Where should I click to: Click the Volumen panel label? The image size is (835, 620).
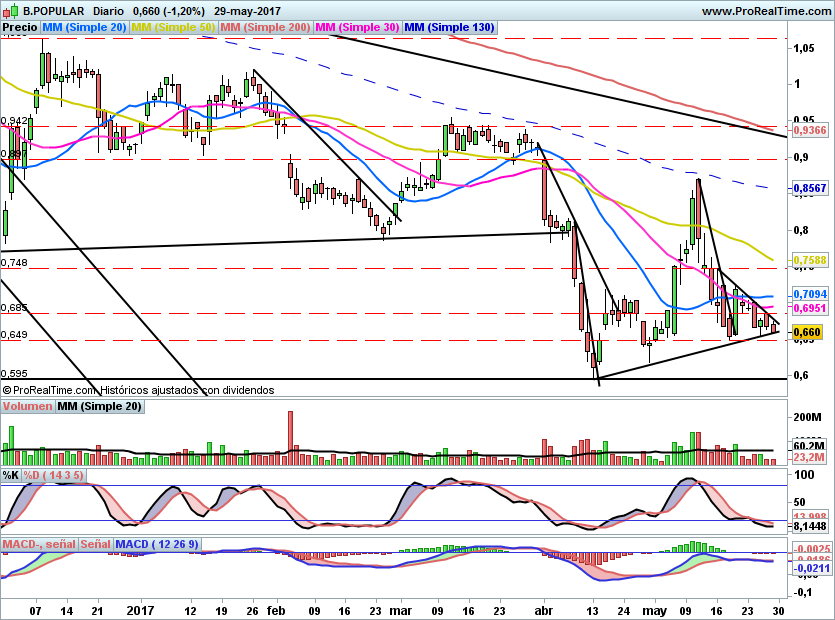click(27, 407)
